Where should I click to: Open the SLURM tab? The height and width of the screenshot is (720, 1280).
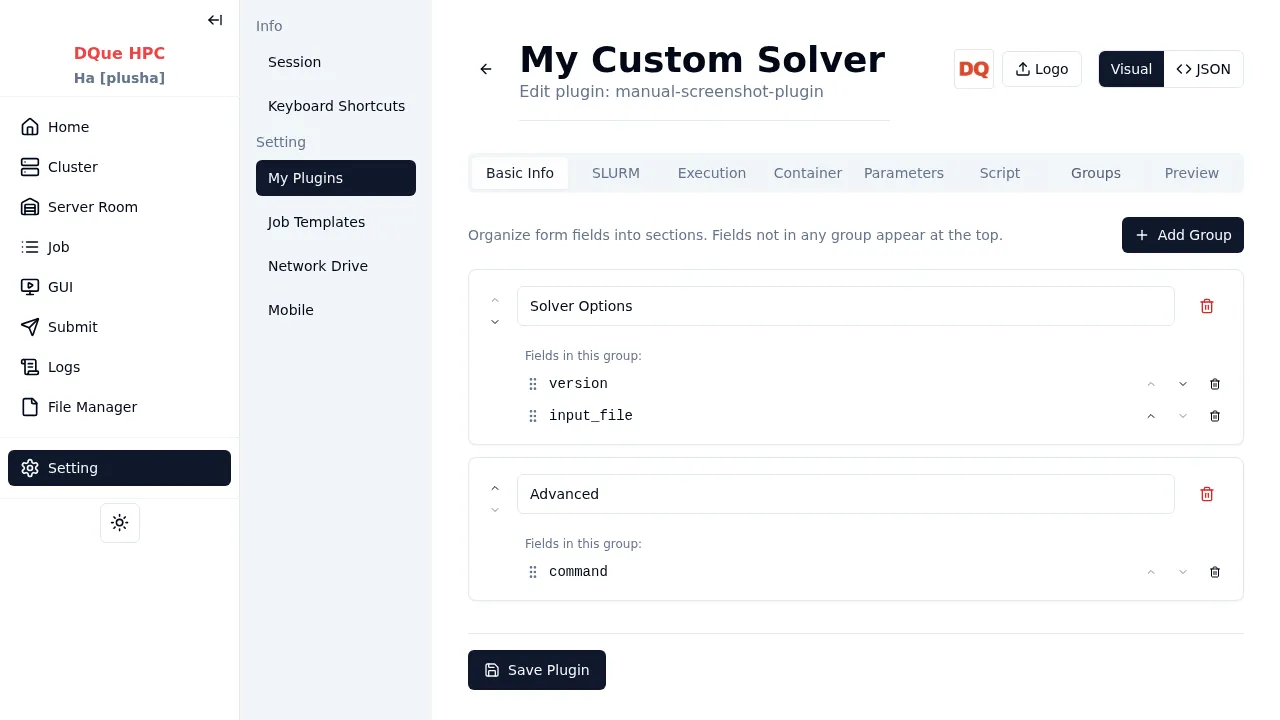click(x=616, y=173)
